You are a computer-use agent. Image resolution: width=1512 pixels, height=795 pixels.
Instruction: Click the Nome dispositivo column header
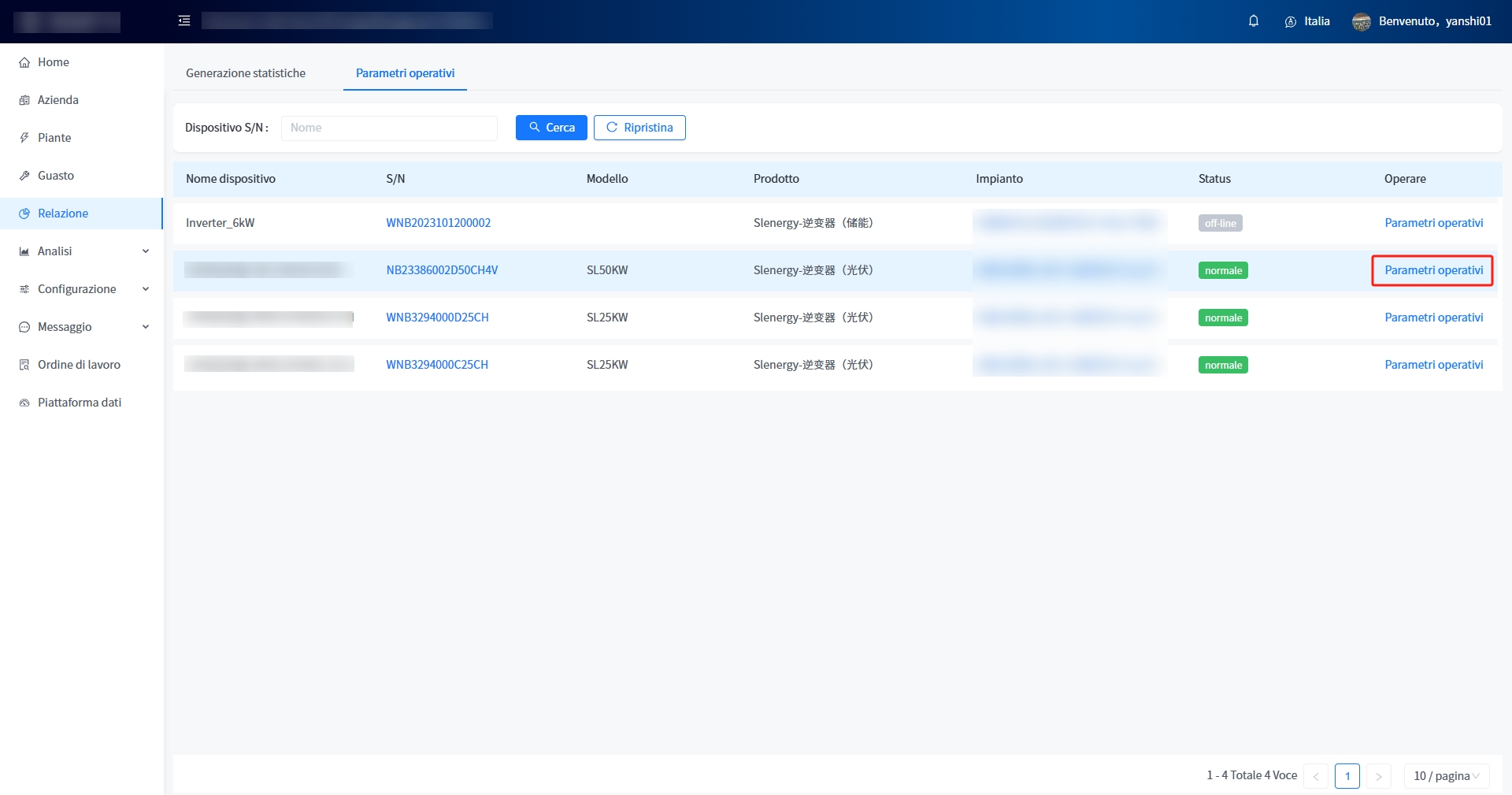tap(231, 179)
